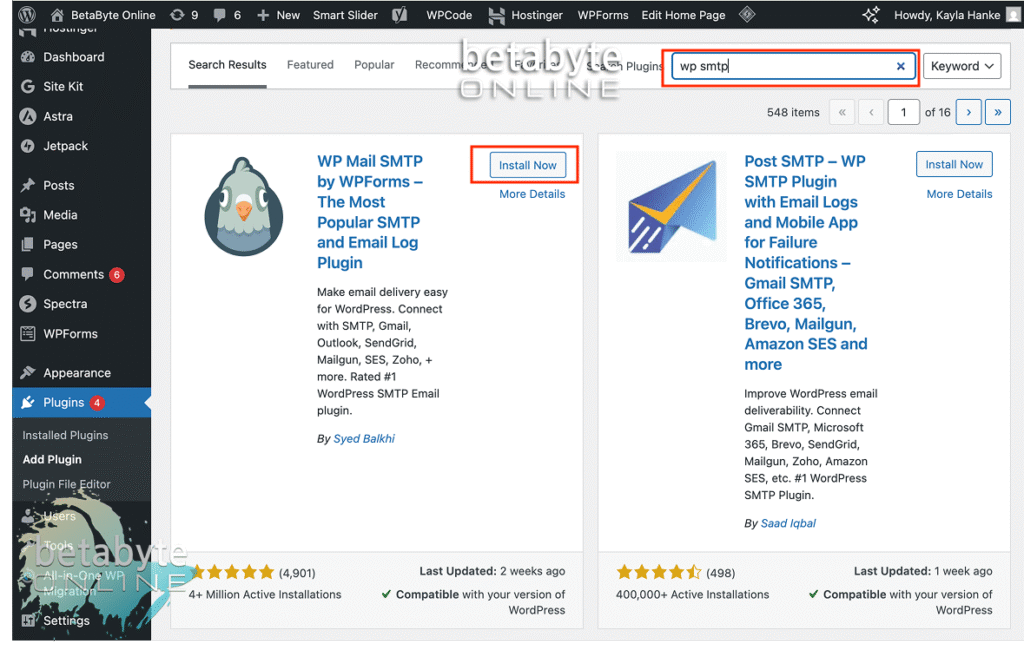The width and height of the screenshot is (1024, 657).
Task: Open the Jetpack sidebar item
Action: pyautogui.click(x=65, y=146)
